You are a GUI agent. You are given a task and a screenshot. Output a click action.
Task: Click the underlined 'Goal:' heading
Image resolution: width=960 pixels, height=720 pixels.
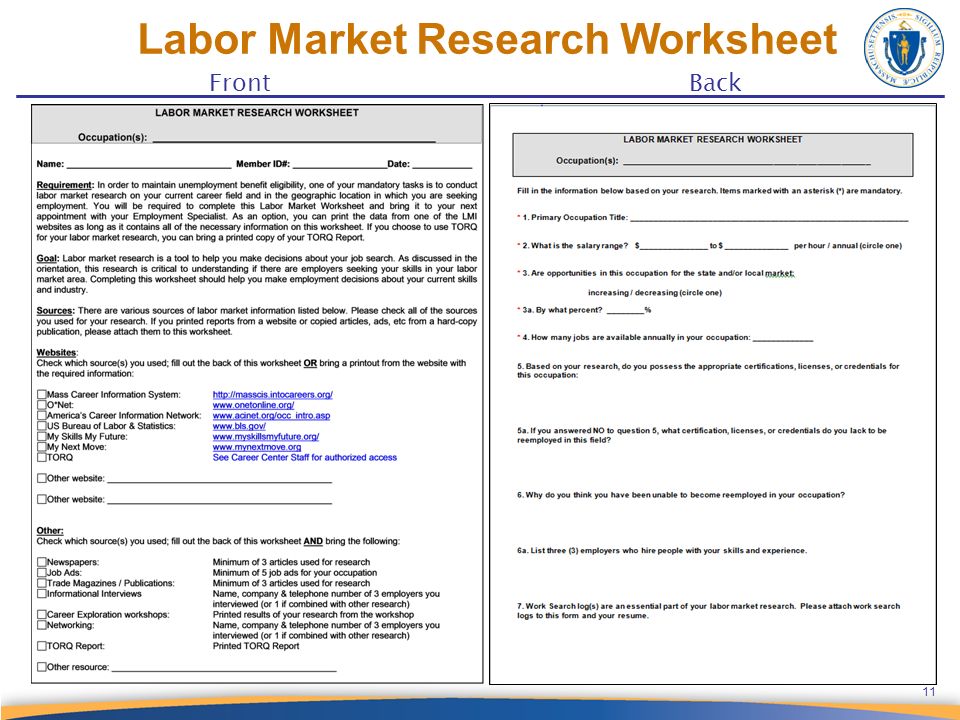point(48,258)
